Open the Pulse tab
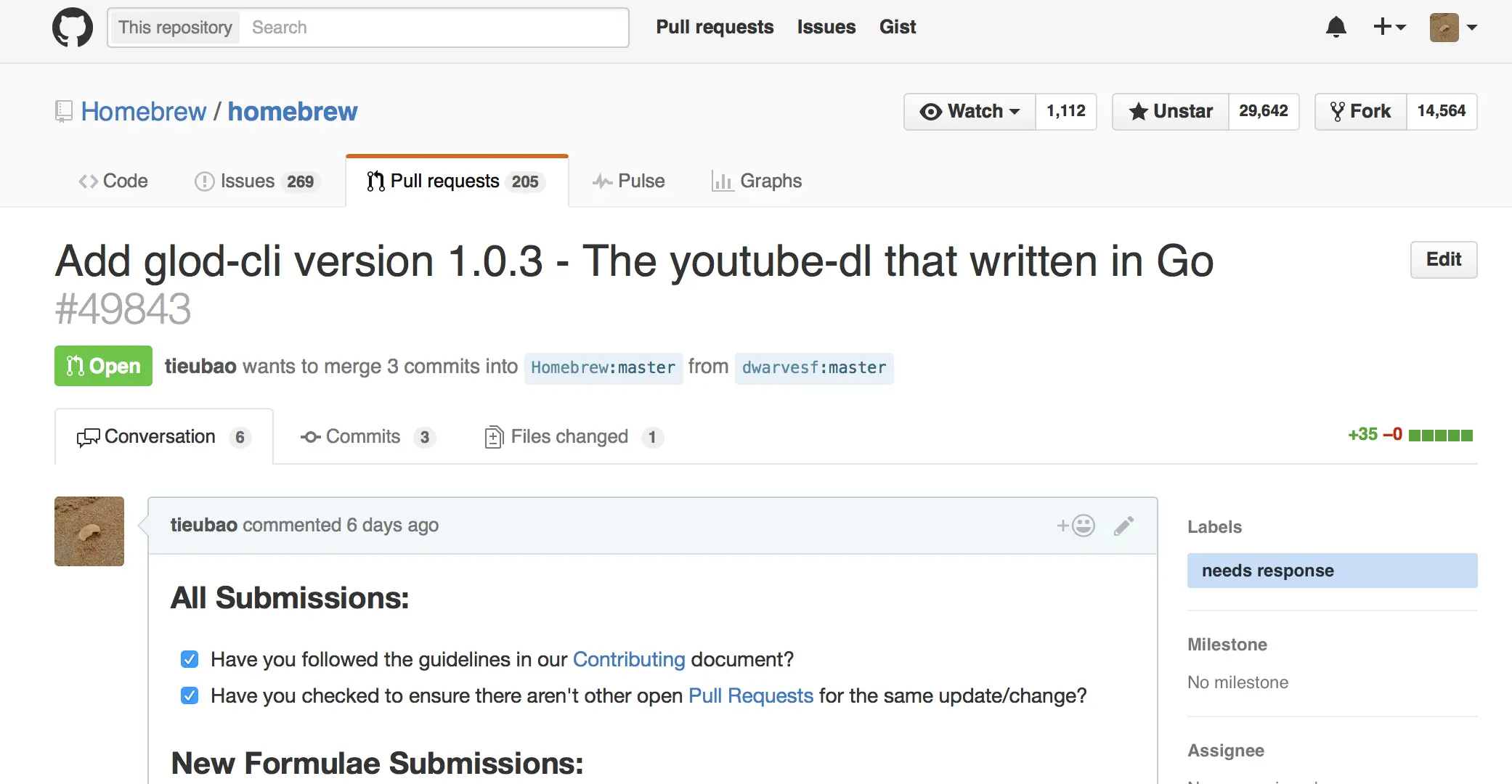The width and height of the screenshot is (1512, 784). [628, 181]
